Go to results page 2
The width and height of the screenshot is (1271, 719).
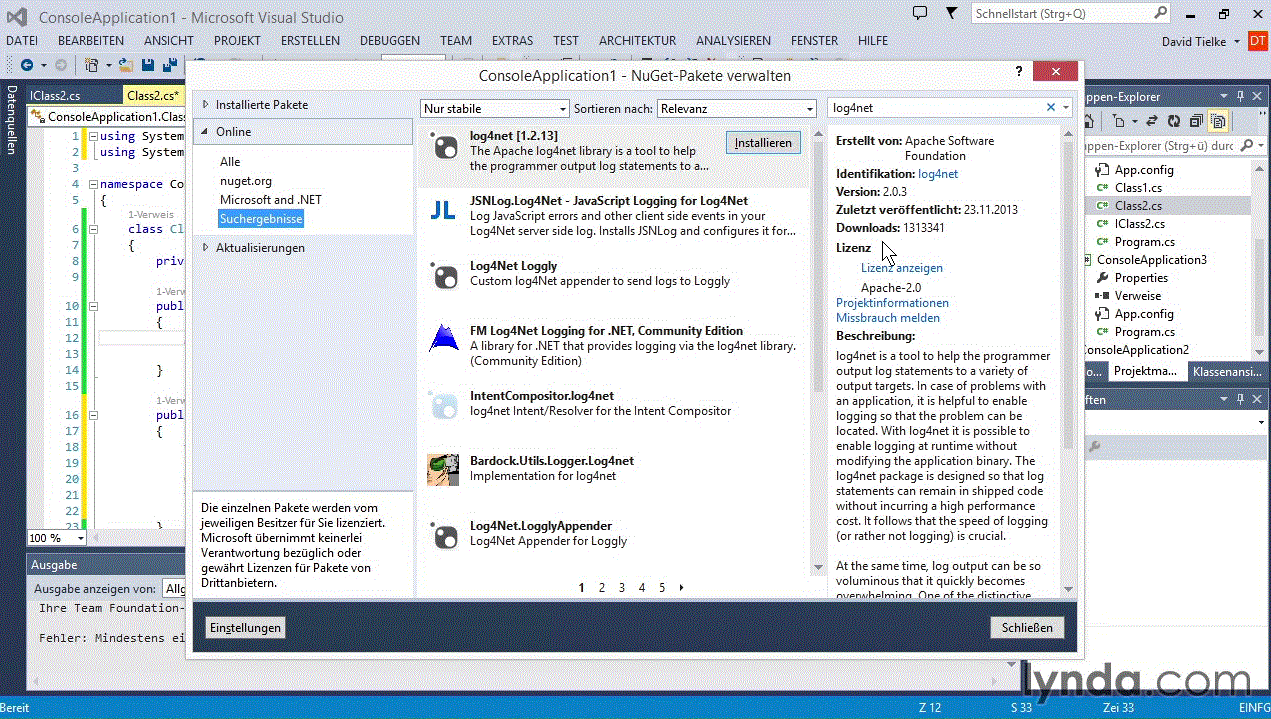coord(602,588)
